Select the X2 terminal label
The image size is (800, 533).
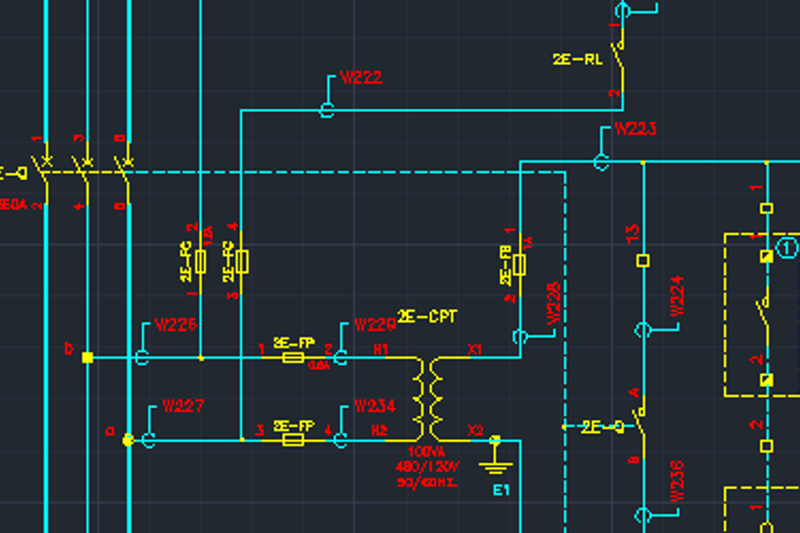(476, 430)
